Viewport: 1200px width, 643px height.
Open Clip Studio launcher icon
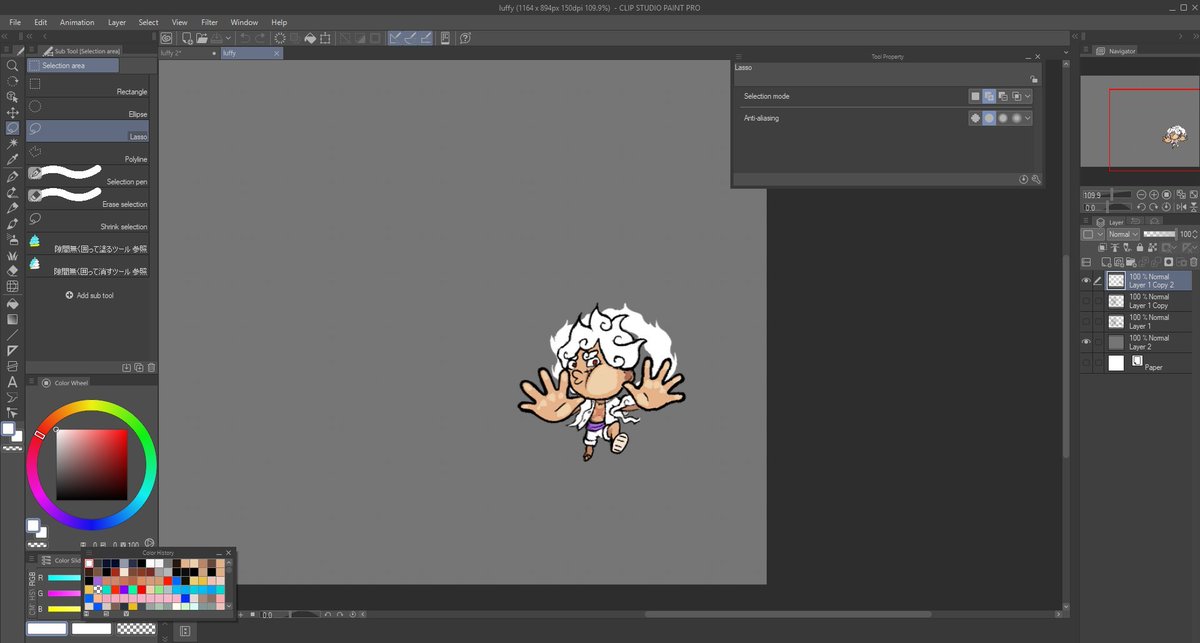click(167, 38)
